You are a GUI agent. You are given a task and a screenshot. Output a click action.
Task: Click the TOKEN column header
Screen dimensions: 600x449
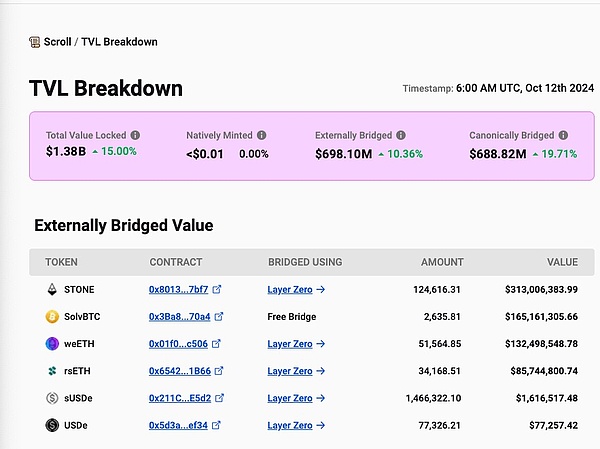[x=61, y=262]
